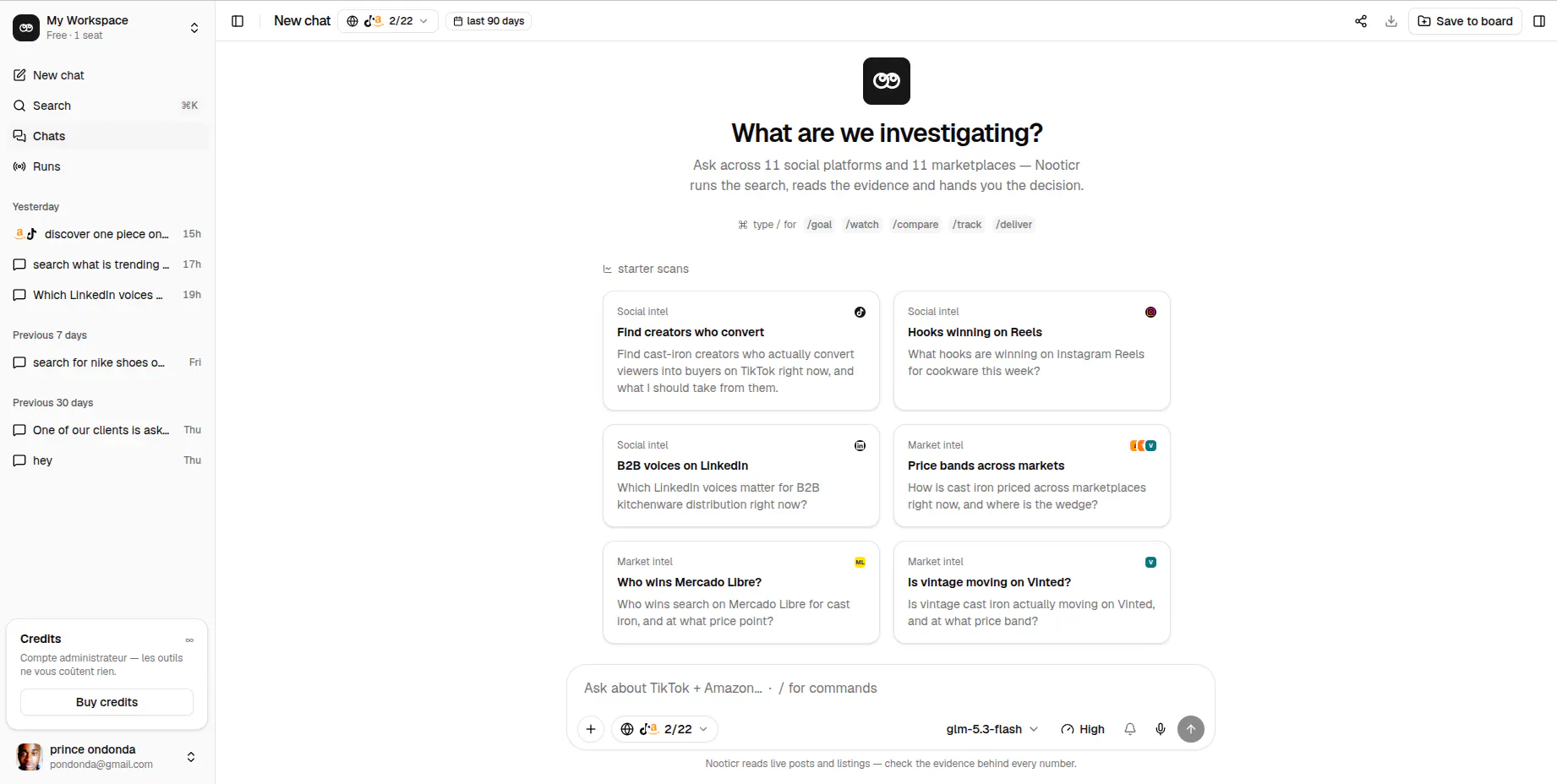
Task: Click prince ondonda profile avatar
Action: [x=30, y=757]
